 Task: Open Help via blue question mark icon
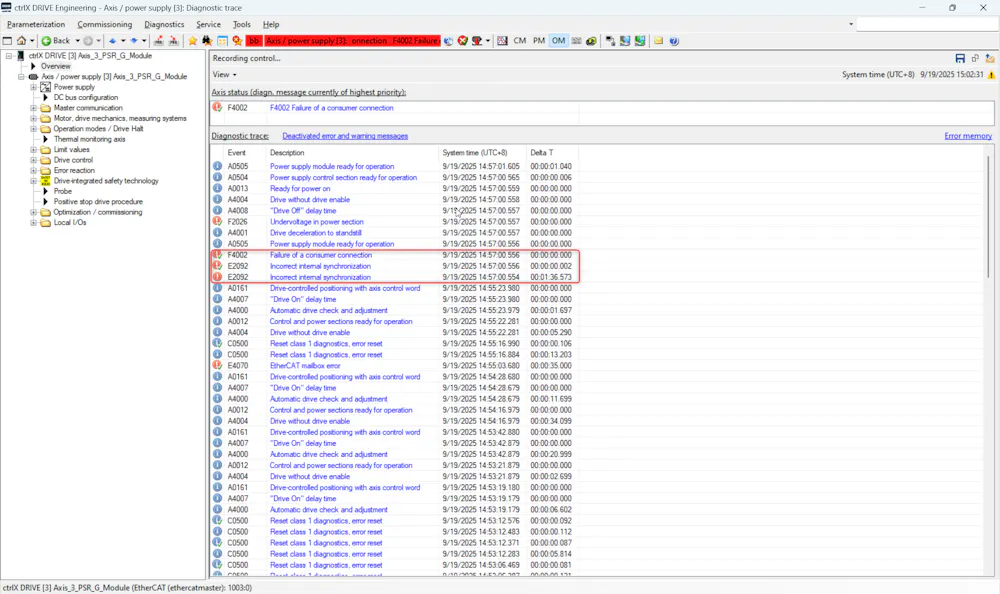(674, 41)
